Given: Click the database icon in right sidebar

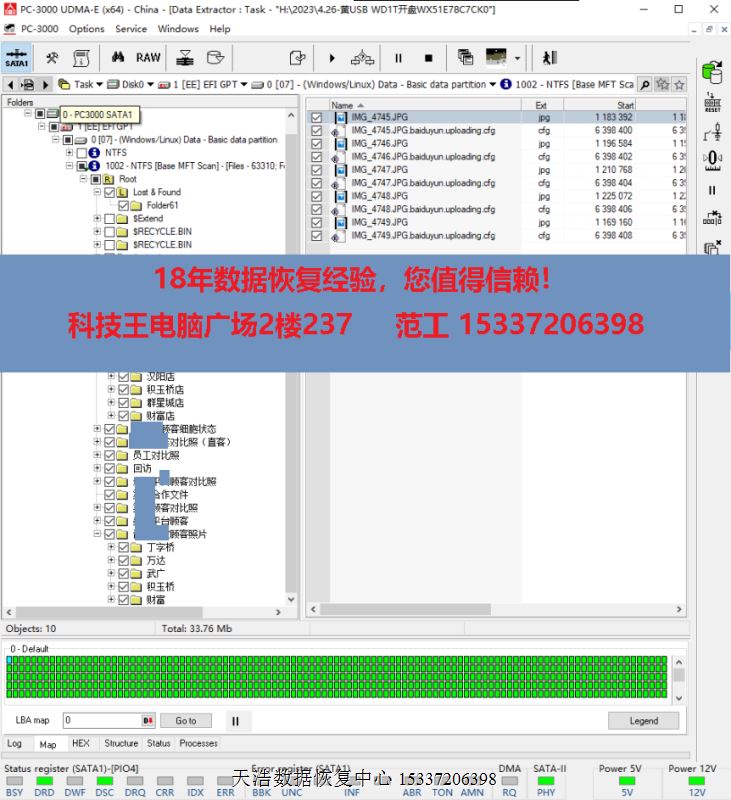Looking at the screenshot, I should pyautogui.click(x=712, y=72).
